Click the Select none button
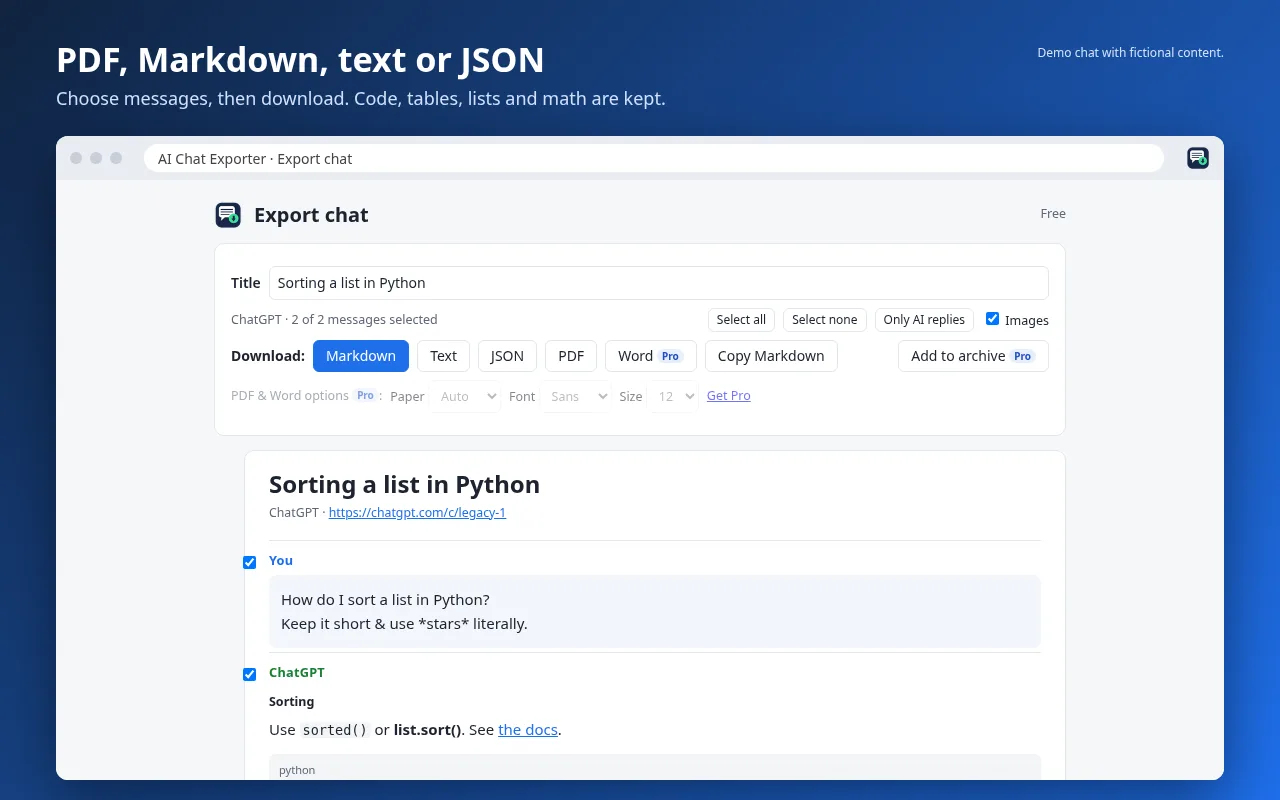This screenshot has height=800, width=1280. point(824,320)
